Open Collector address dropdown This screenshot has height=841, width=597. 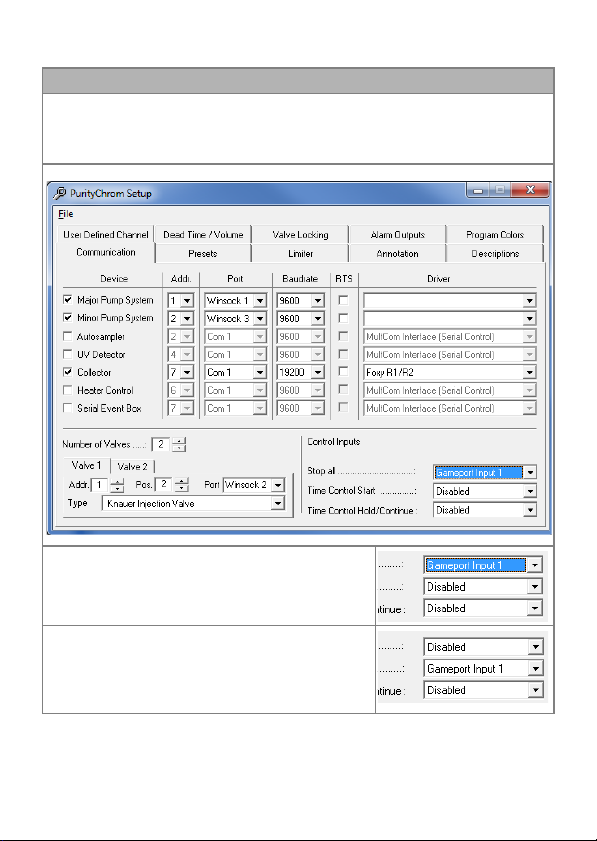[187, 372]
